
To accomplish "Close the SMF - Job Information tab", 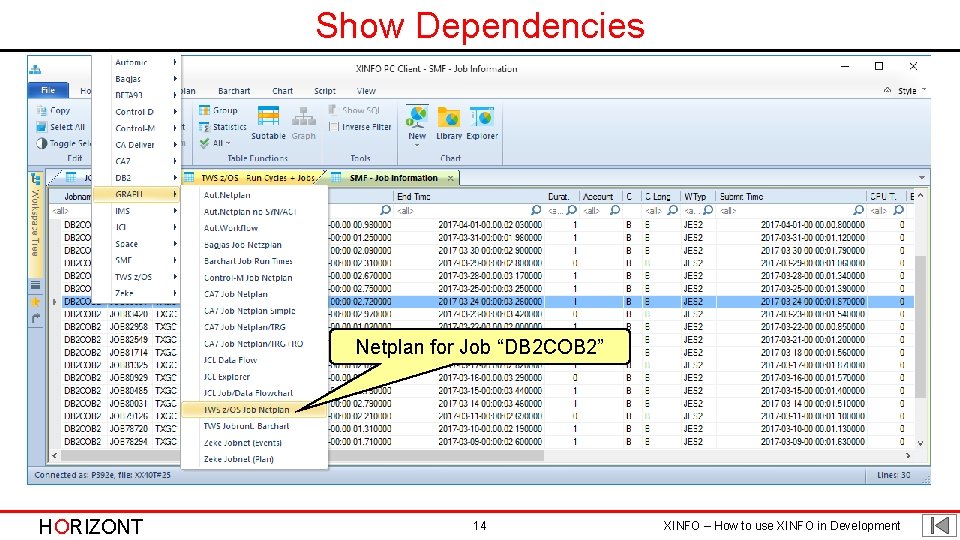I will 451,178.
